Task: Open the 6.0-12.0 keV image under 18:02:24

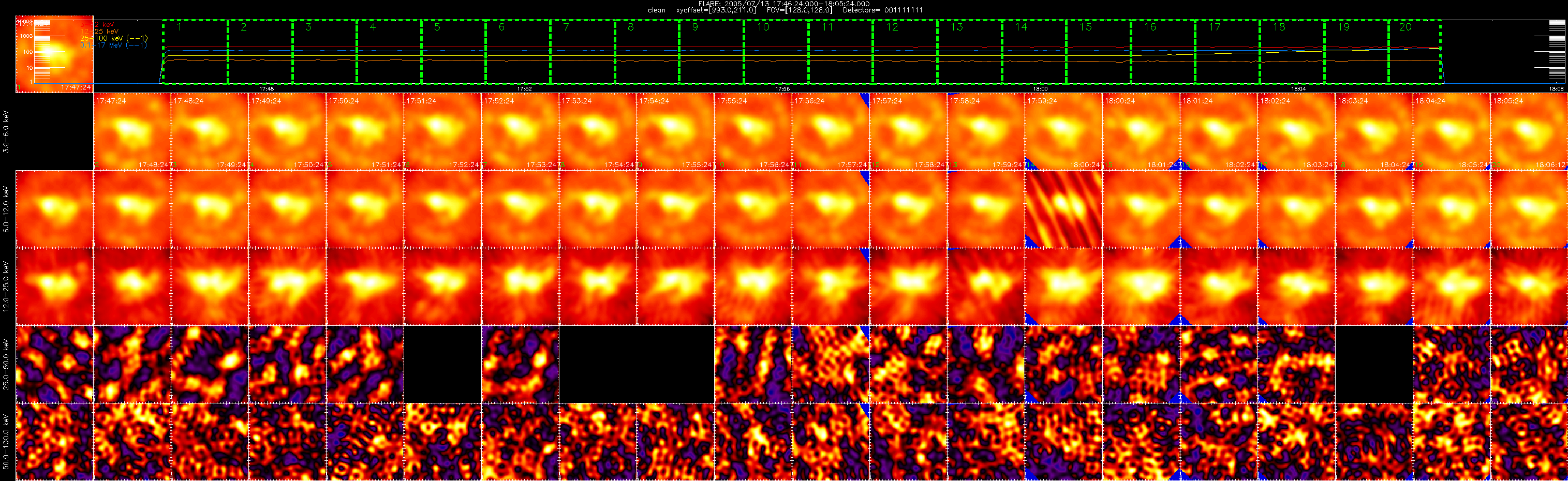Action: pos(1296,209)
